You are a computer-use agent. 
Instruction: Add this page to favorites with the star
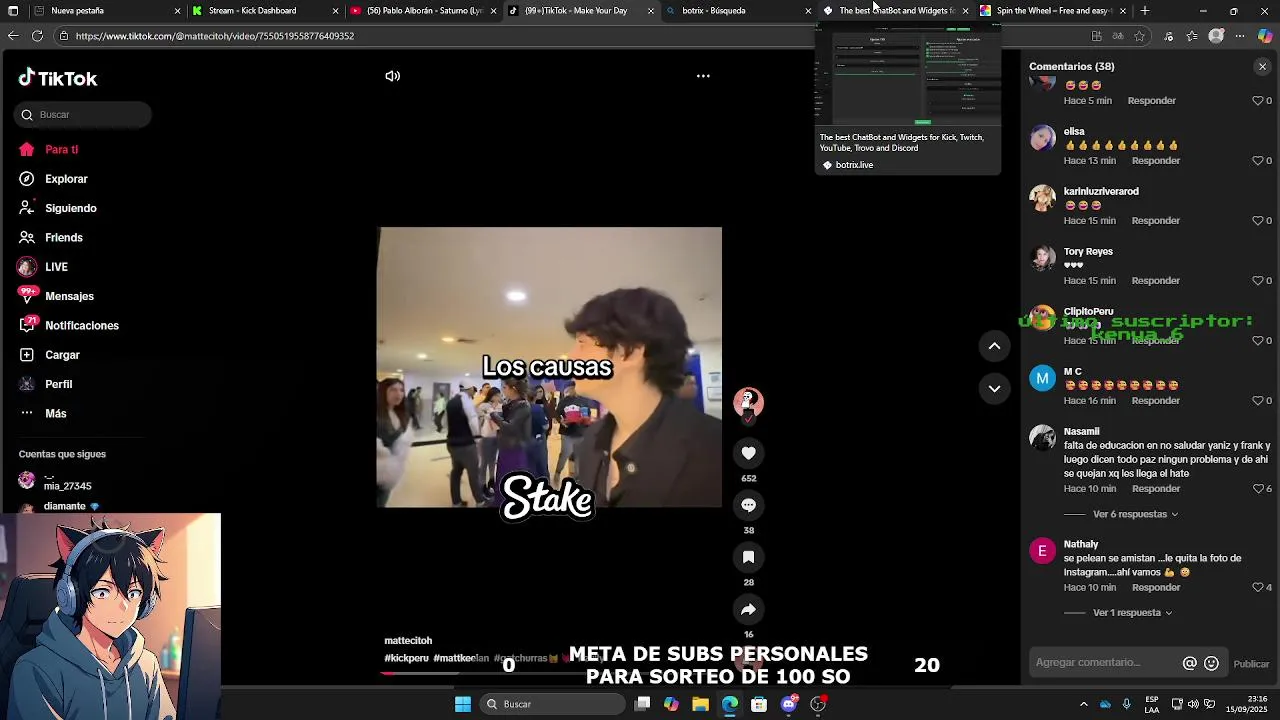[1139, 36]
